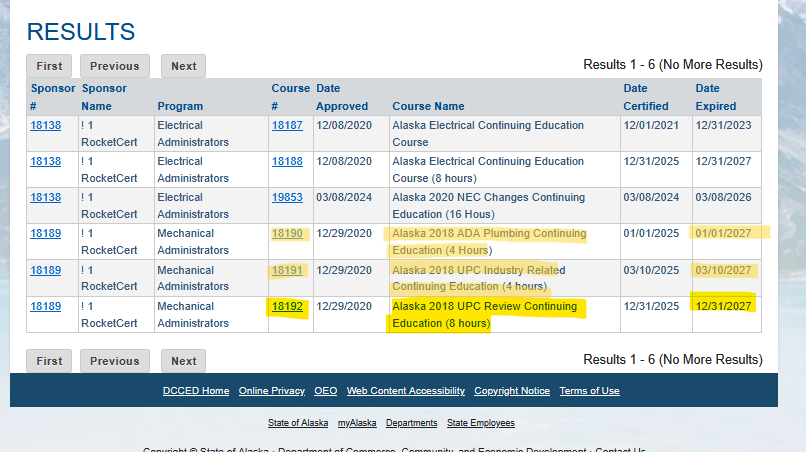Open highlighted course 18190 link
The height and width of the screenshot is (452, 806).
[287, 234]
